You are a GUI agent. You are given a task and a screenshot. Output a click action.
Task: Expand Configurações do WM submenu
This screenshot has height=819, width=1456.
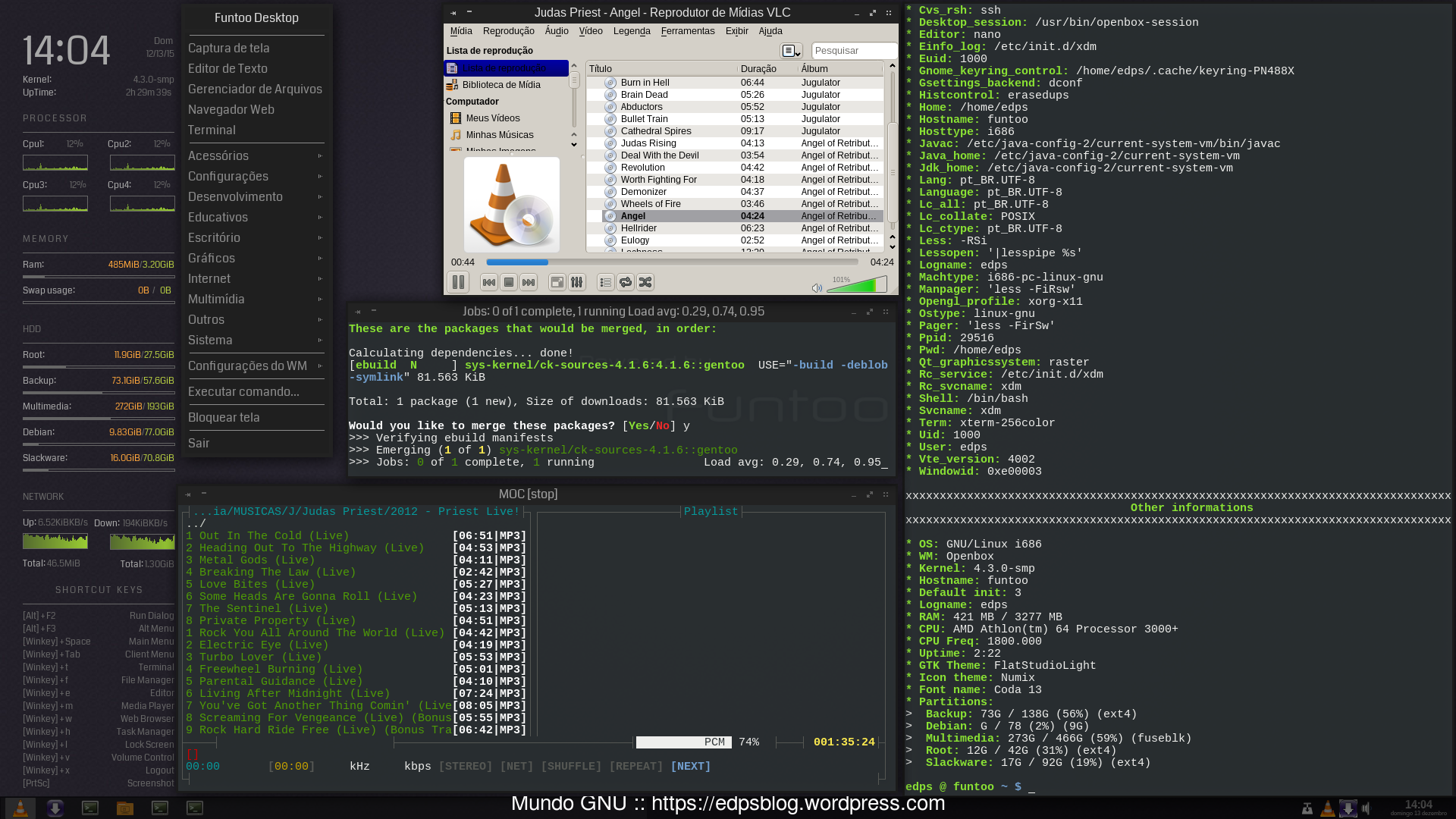[256, 366]
